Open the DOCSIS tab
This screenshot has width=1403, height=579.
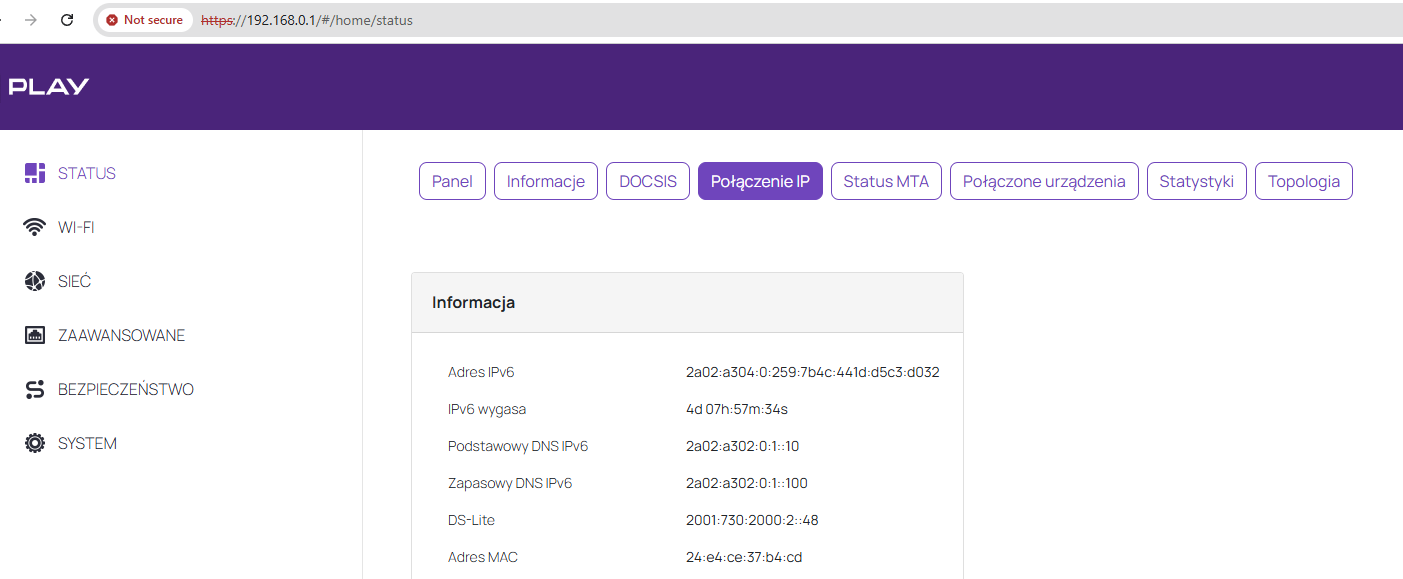(x=647, y=181)
